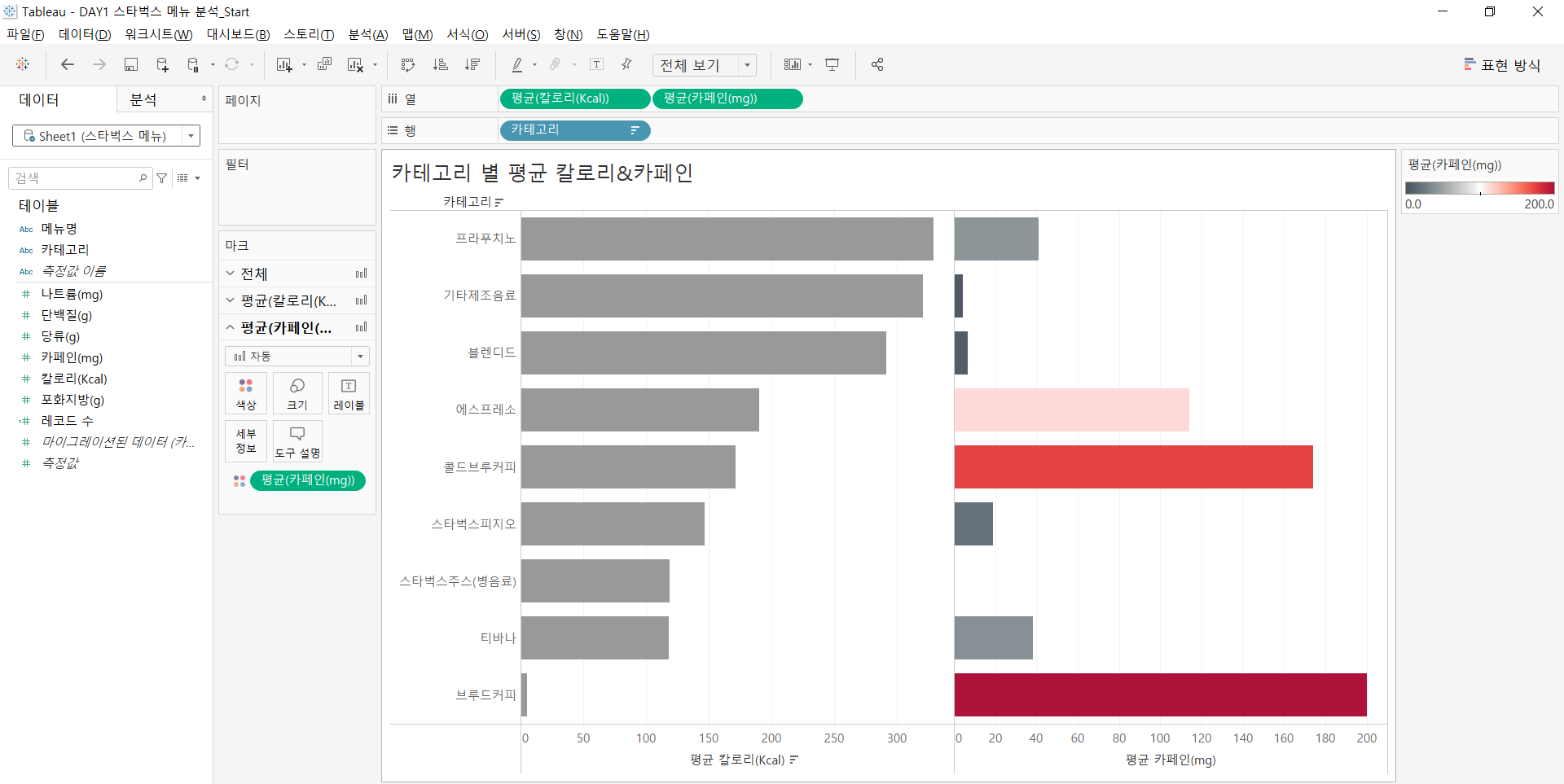This screenshot has width=1564, height=784.
Task: Open the 분석(A) menu
Action: point(368,34)
